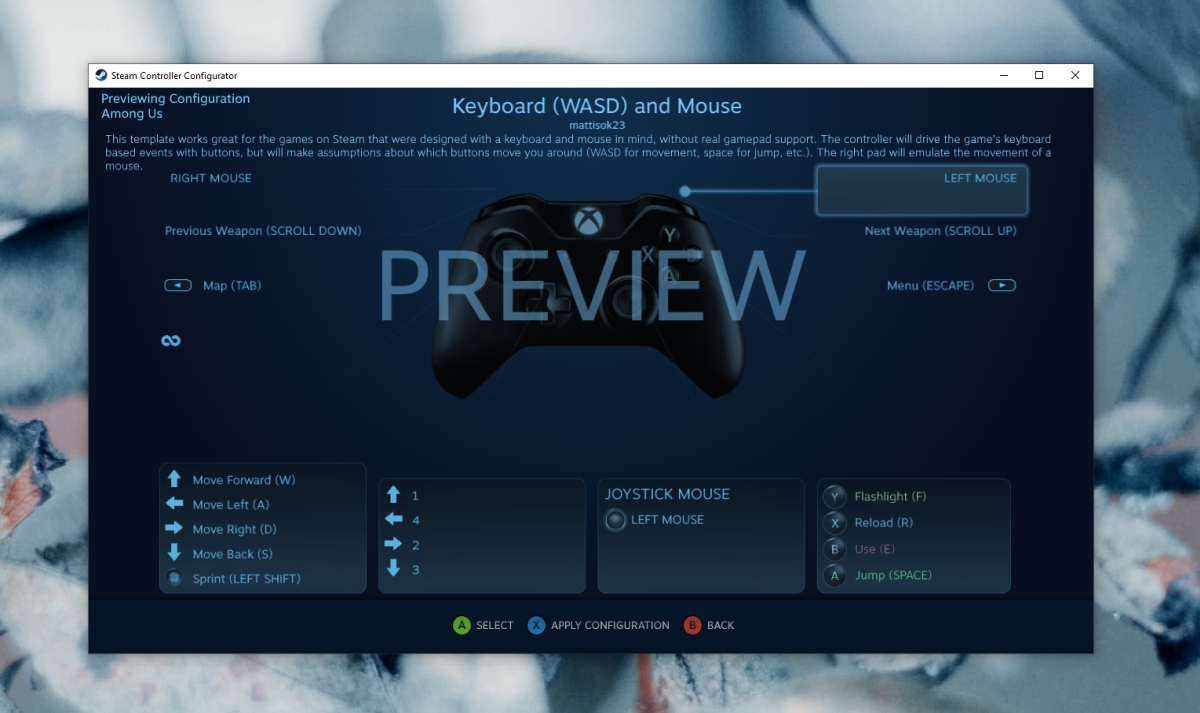Screen dimensions: 1200x713
Task: Click Previous Weapon (SCROLL DOWN) bumper binding
Action: 263,231
